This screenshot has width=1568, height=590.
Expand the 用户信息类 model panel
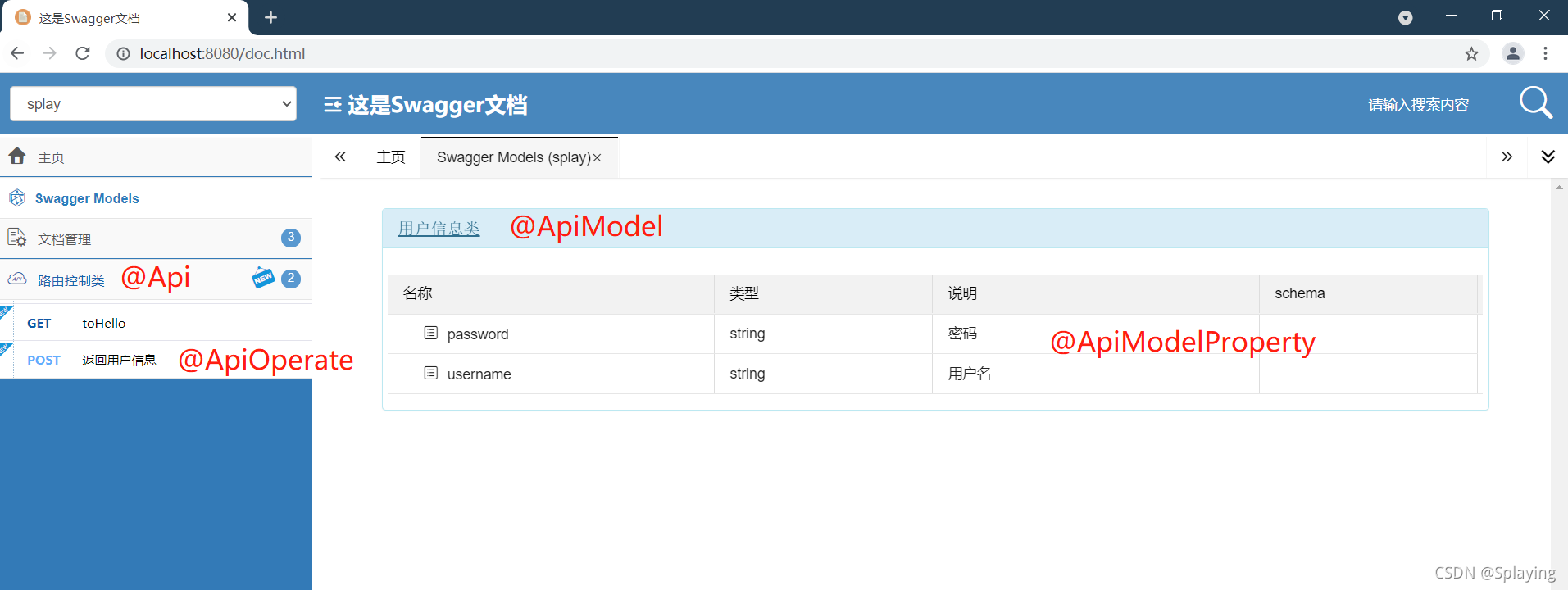[439, 229]
